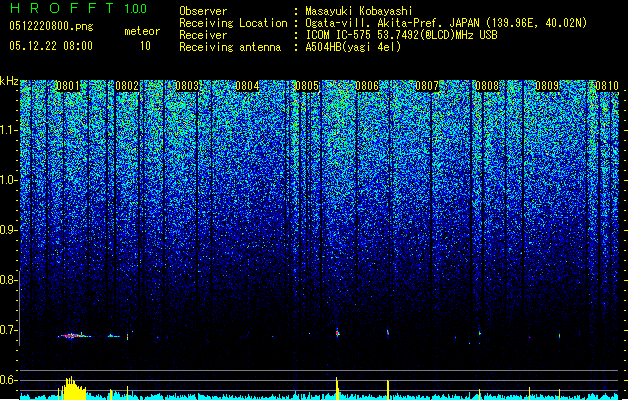The width and height of the screenshot is (629, 400).
Task: Click the 0.6 frequency axis label
Action: (7, 380)
